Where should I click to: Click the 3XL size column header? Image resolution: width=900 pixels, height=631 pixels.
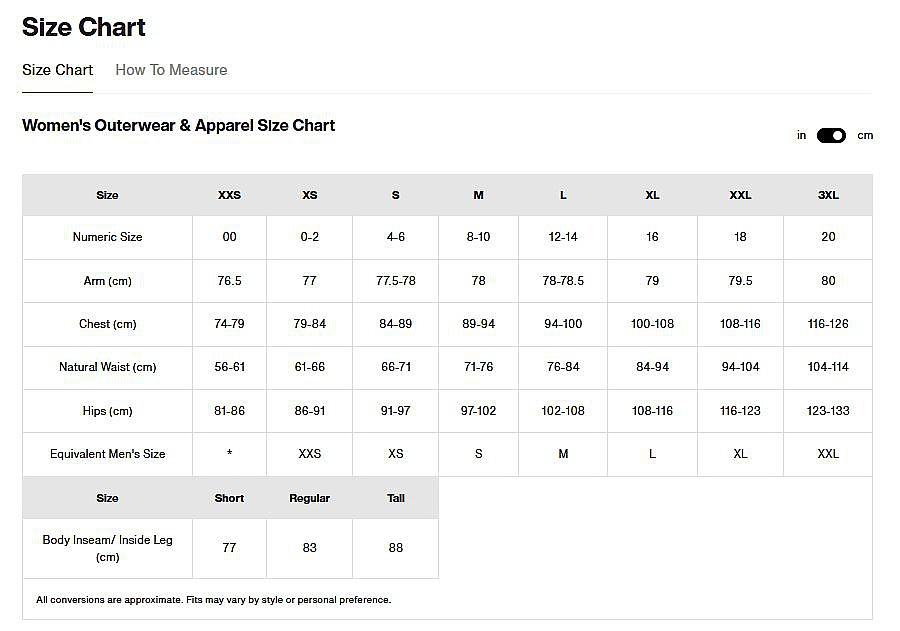(828, 195)
